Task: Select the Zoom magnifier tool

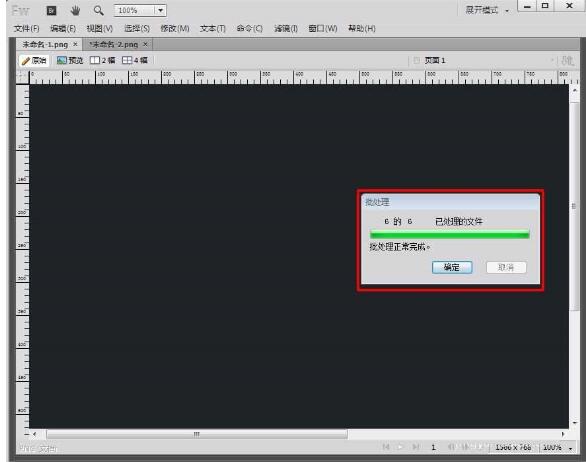Action: [x=99, y=10]
